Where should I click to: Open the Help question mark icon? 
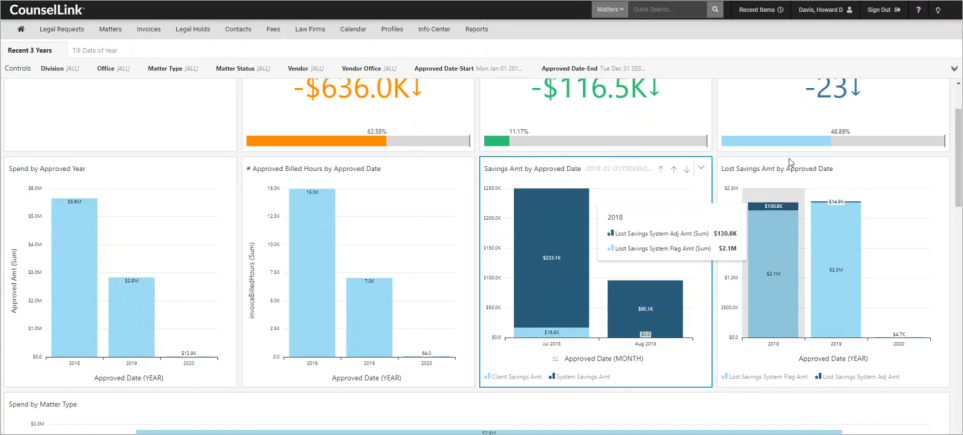(x=918, y=10)
